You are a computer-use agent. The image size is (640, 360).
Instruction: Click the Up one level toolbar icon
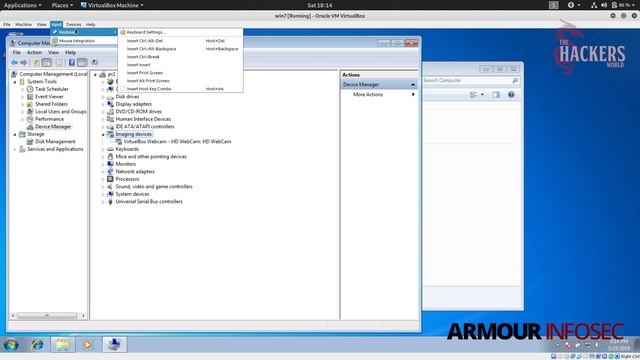tap(36, 62)
